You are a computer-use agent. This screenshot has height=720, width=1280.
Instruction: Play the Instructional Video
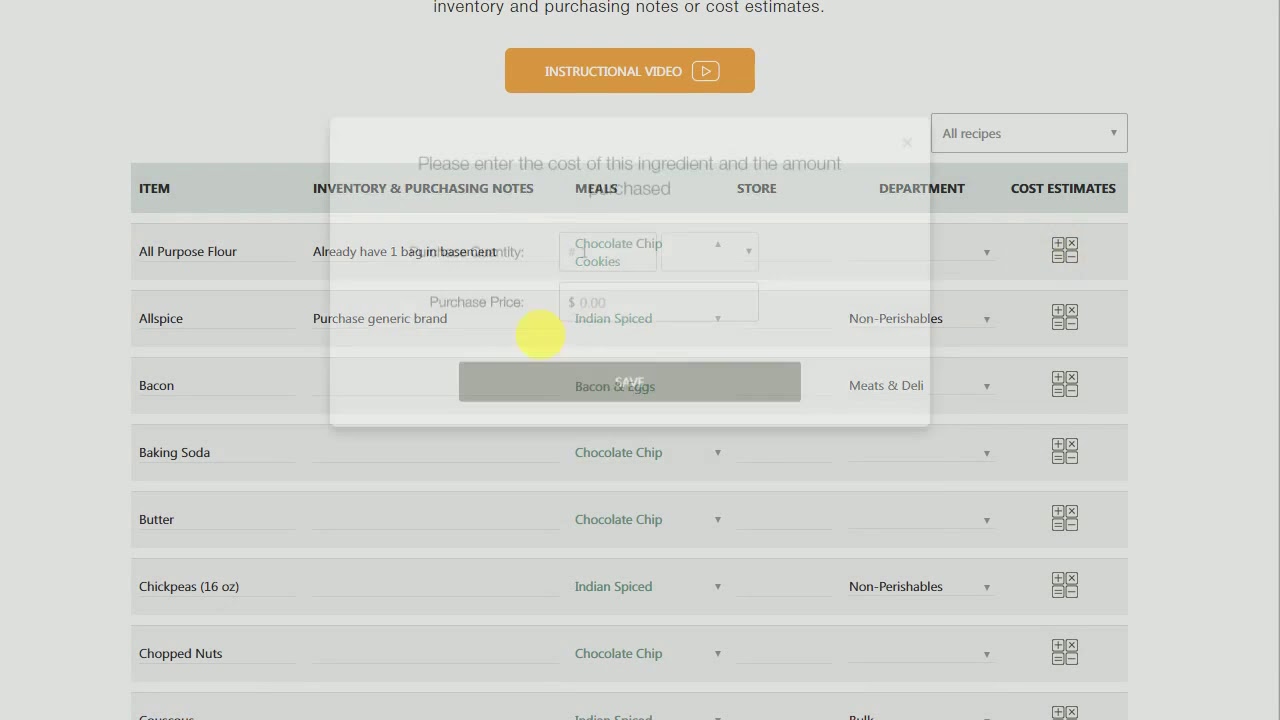click(x=630, y=71)
